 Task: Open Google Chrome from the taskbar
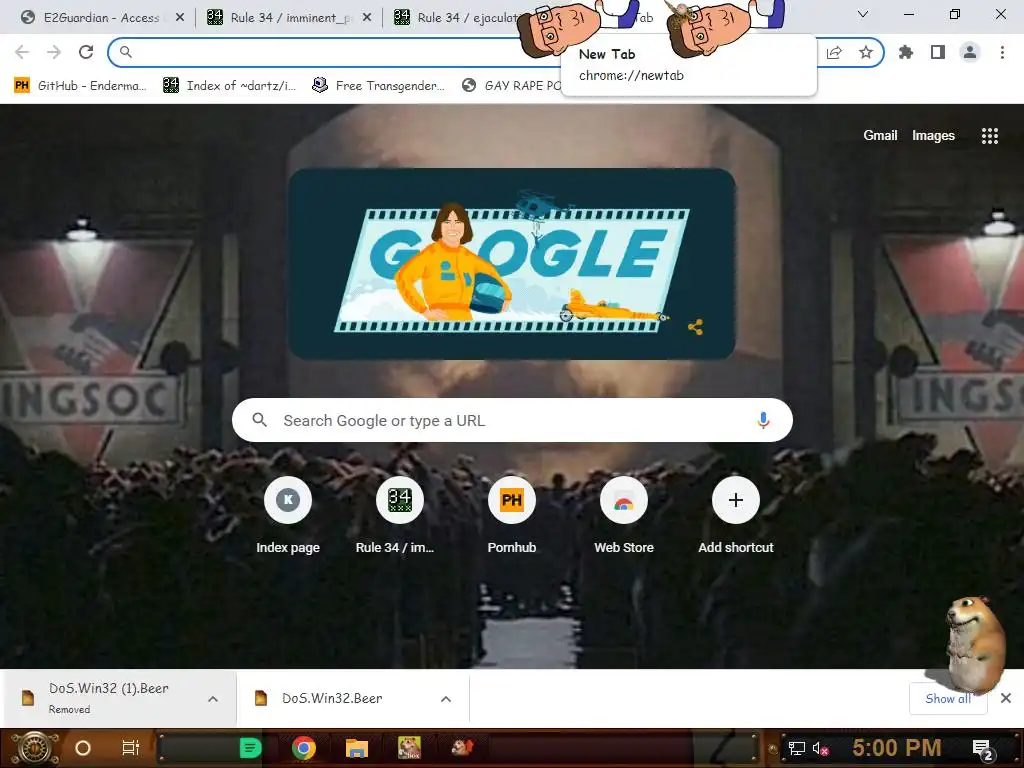[304, 748]
